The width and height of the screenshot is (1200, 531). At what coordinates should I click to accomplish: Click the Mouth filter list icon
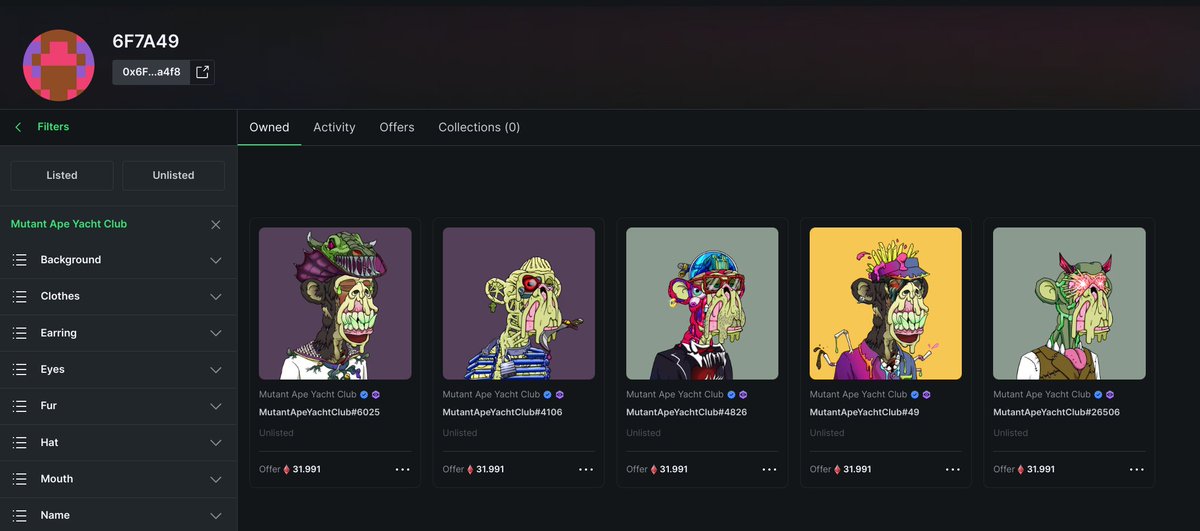19,479
